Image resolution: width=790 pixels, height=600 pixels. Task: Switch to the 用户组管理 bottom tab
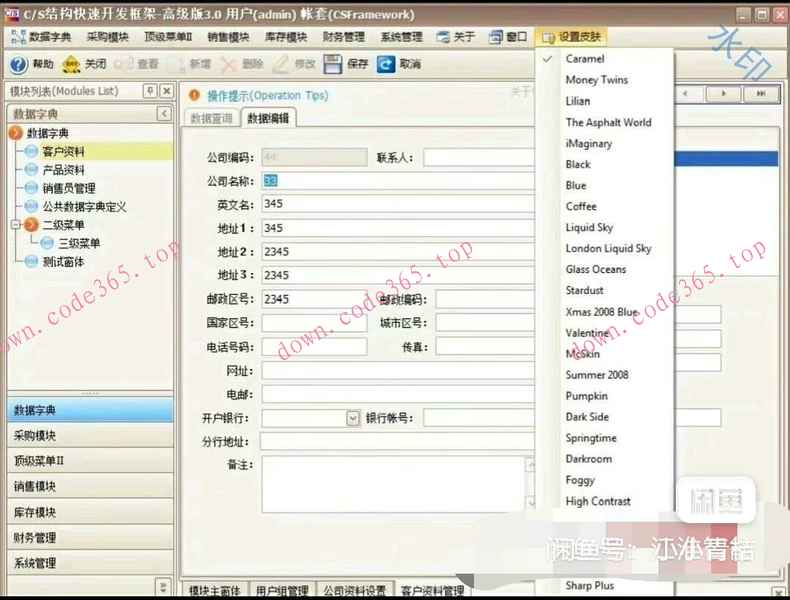282,590
